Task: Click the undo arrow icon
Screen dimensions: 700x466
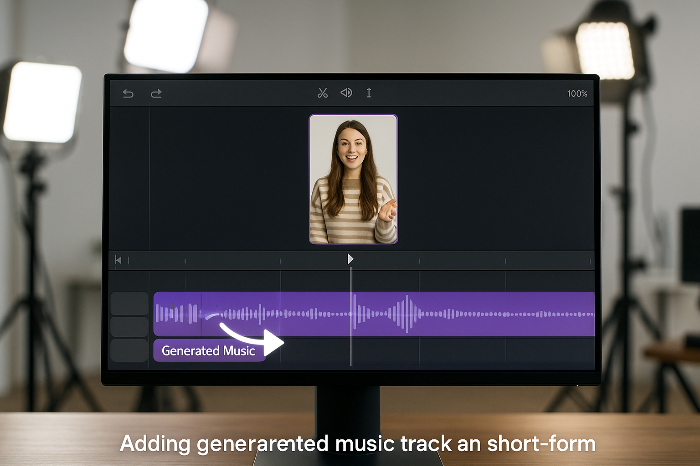Action: click(128, 93)
